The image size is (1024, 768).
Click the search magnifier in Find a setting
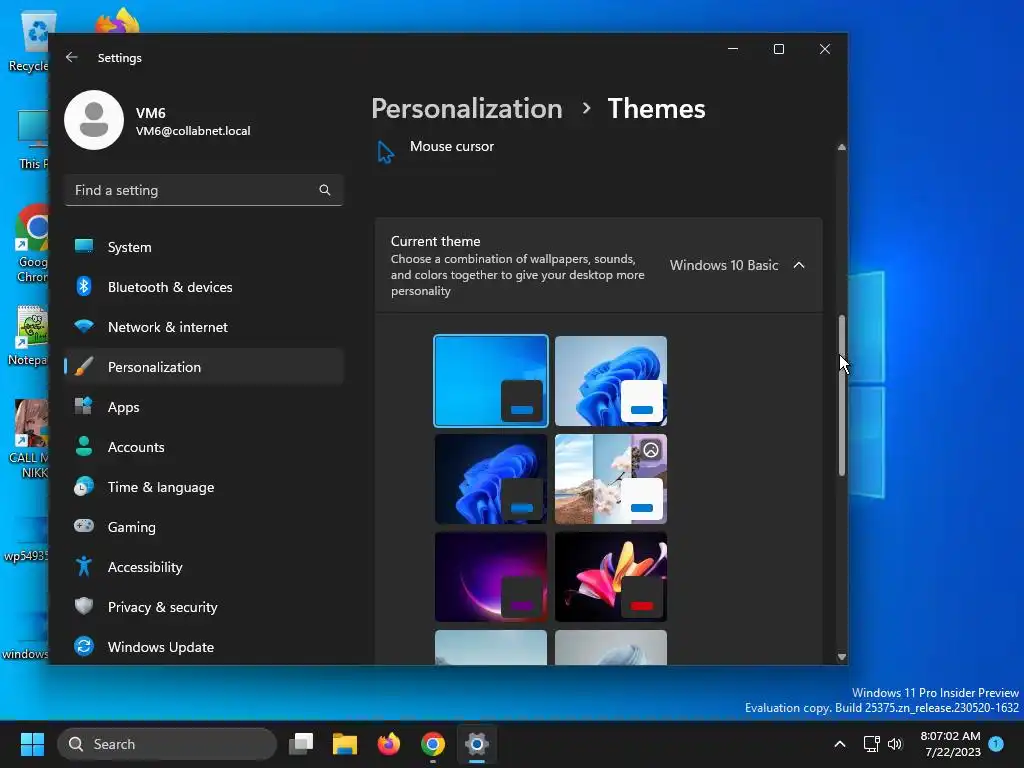[325, 190]
